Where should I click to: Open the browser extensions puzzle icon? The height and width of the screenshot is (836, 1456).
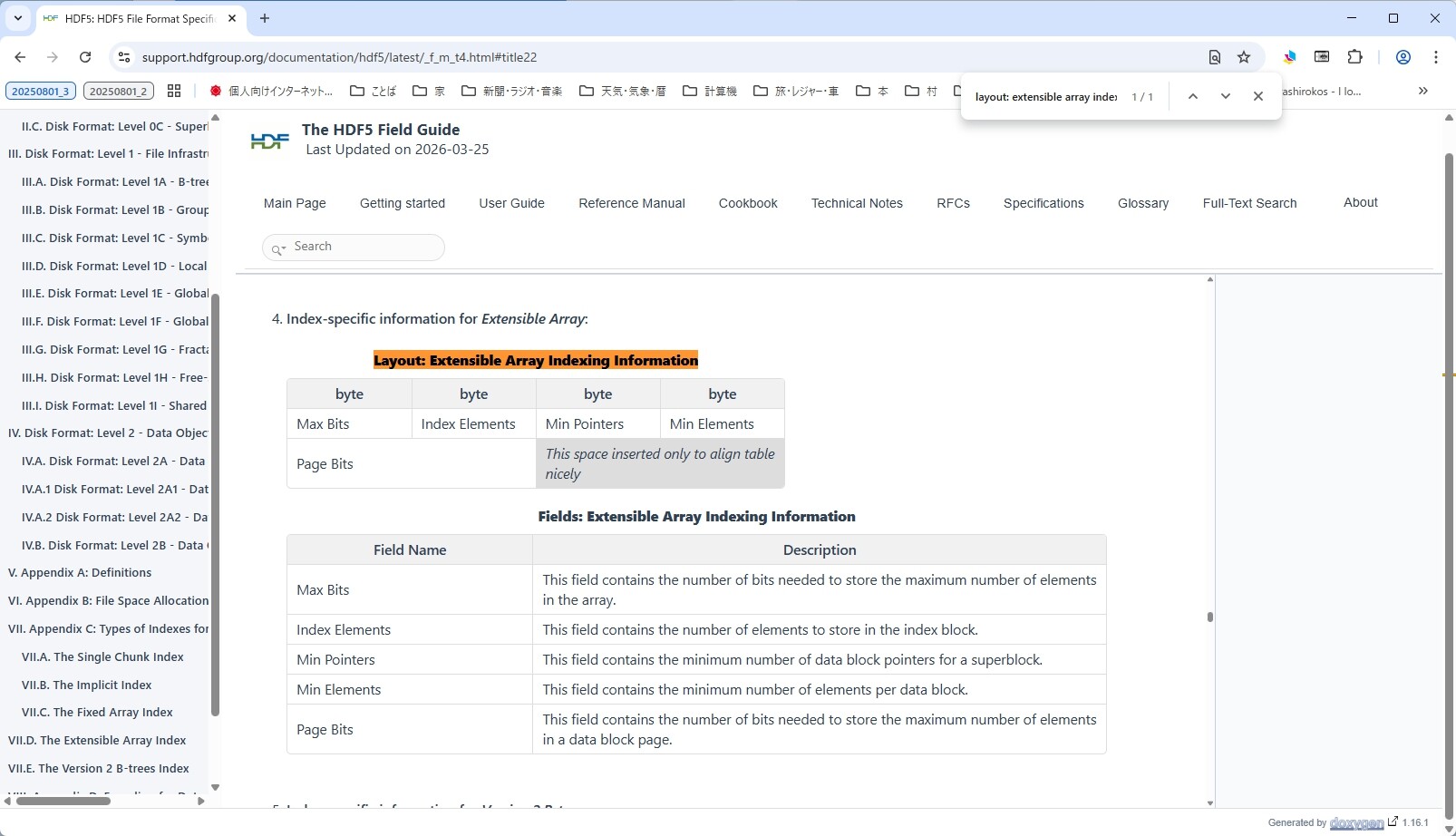[1354, 57]
